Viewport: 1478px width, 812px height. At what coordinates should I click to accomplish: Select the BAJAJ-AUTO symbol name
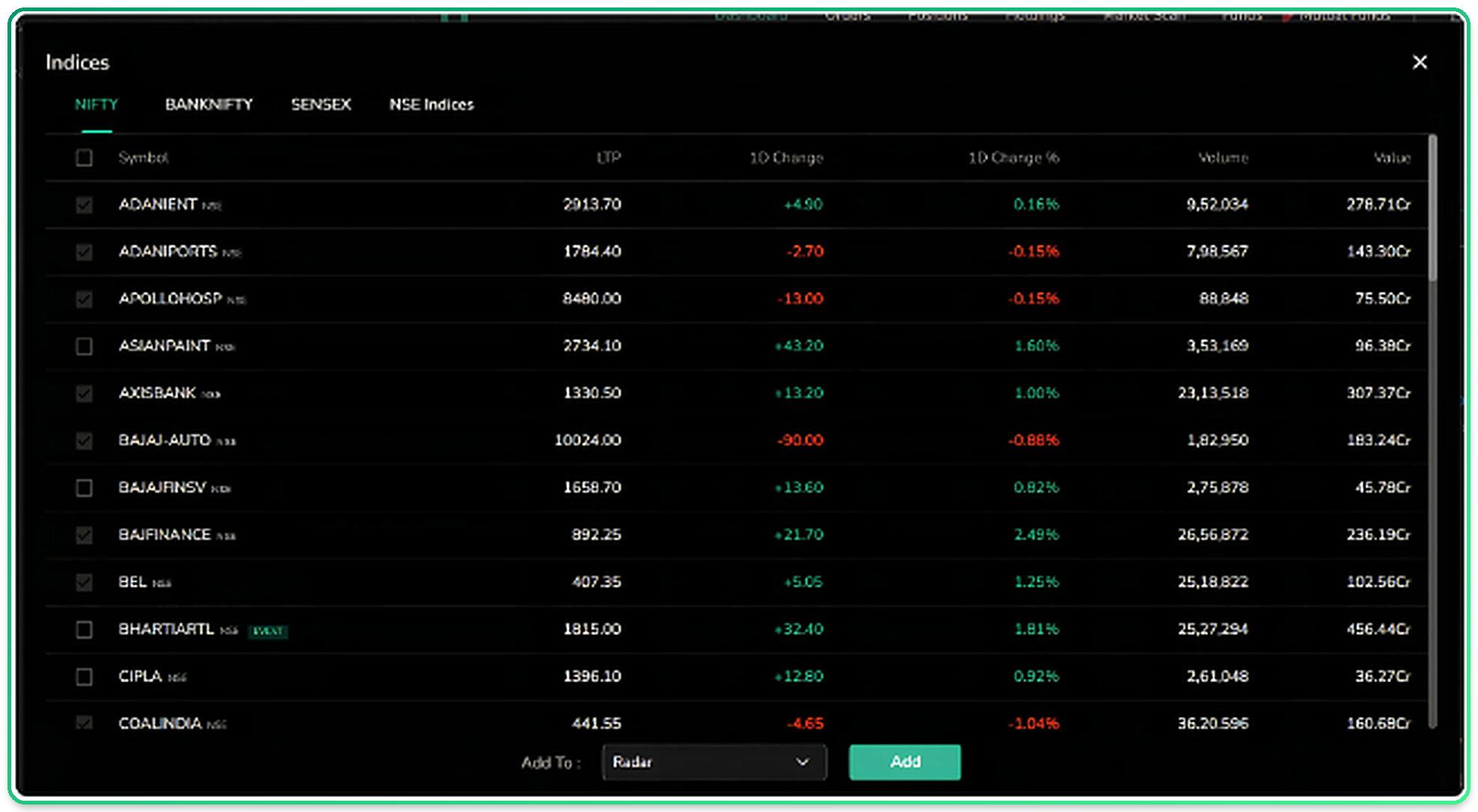[x=165, y=440]
